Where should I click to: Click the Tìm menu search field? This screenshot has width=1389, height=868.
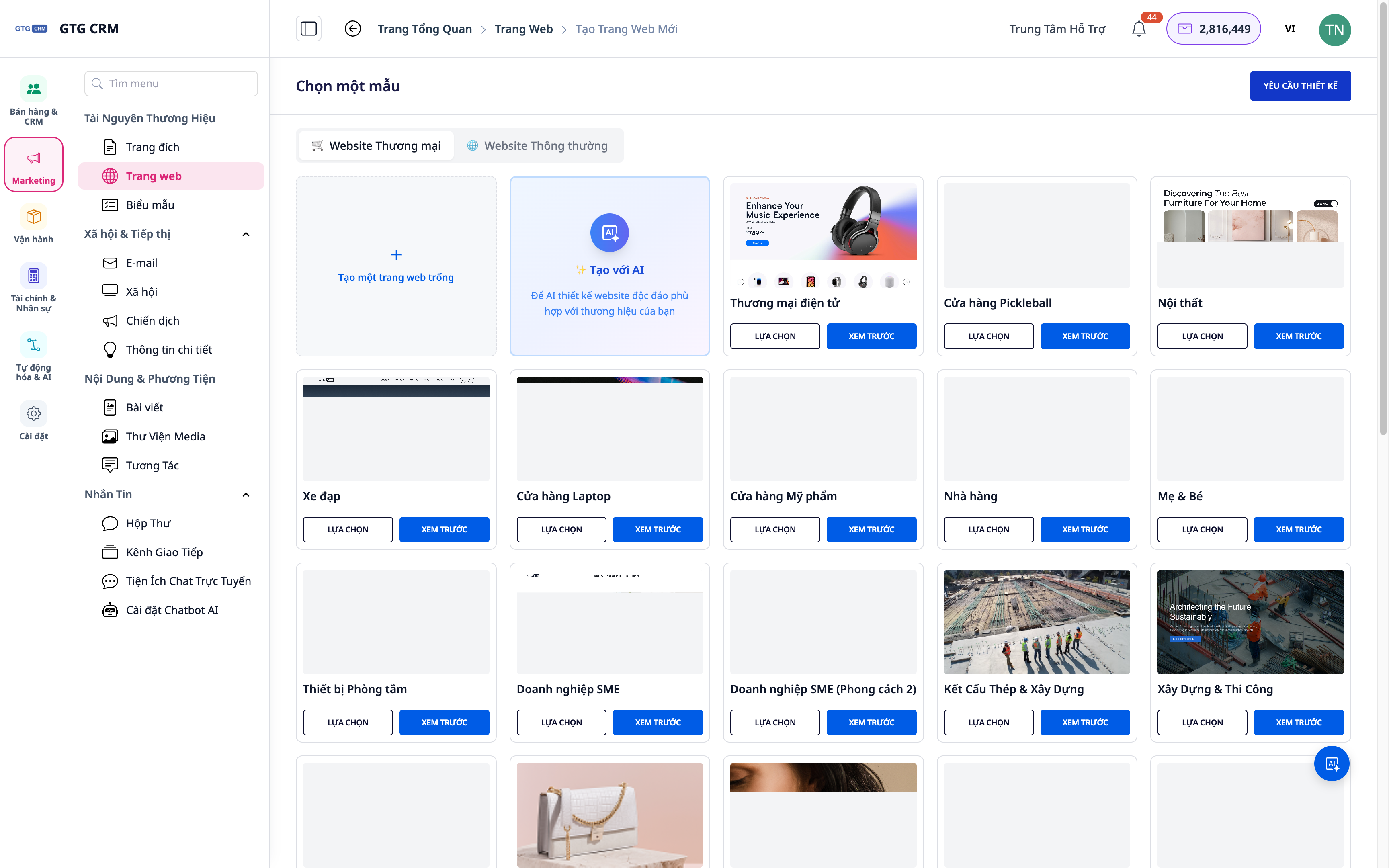click(171, 83)
